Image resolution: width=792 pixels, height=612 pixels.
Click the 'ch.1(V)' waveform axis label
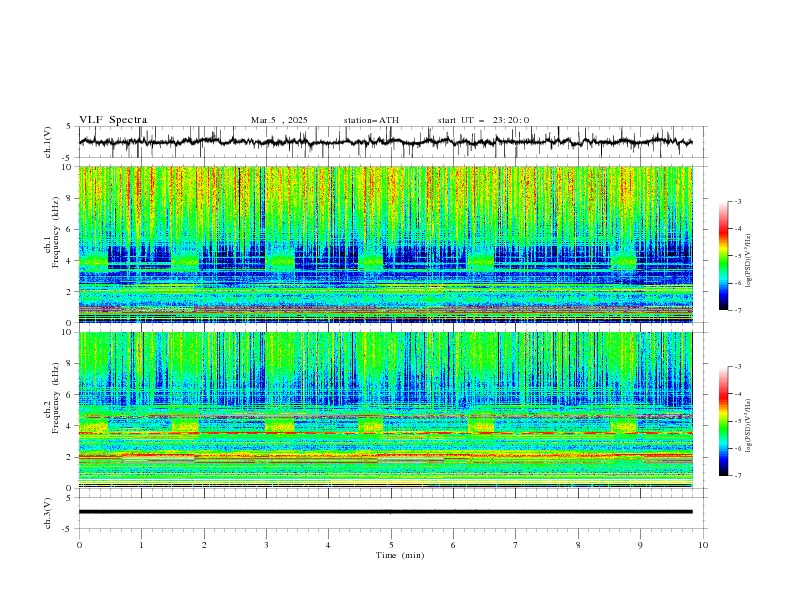pos(48,142)
